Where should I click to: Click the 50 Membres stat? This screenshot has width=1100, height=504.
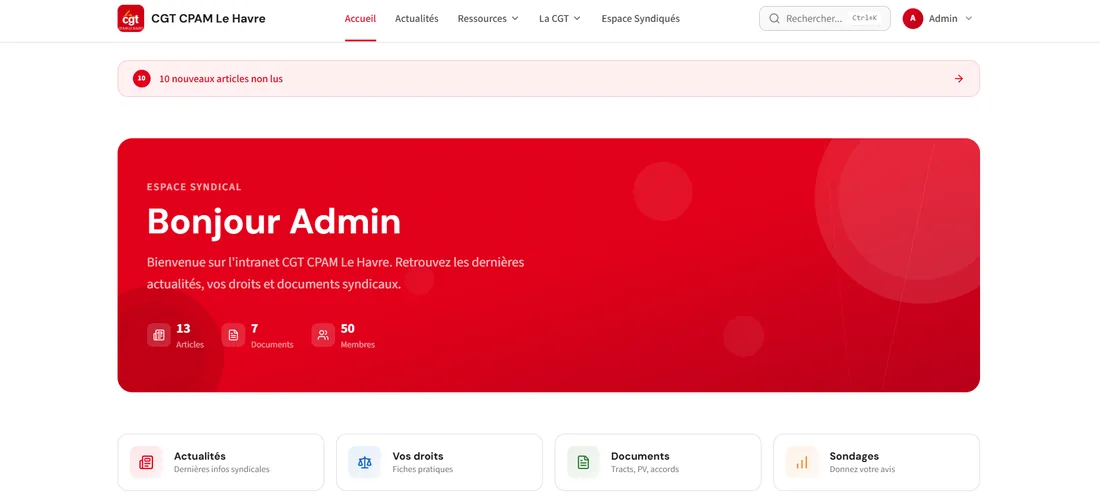click(x=343, y=335)
